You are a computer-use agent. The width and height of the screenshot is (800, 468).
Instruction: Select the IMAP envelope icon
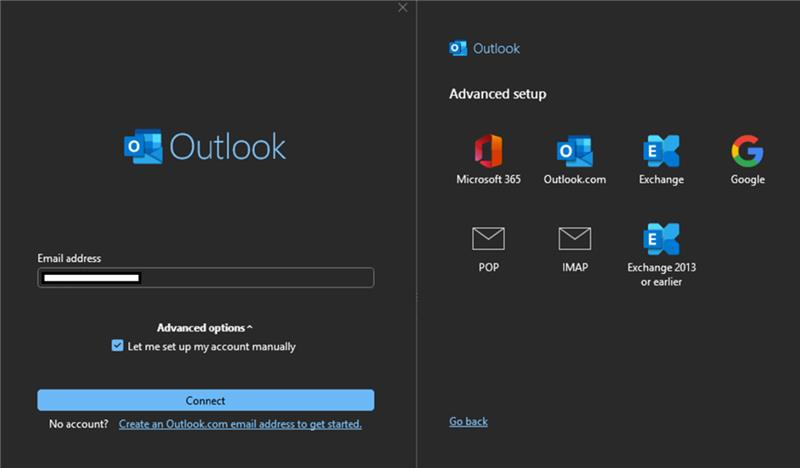click(x=574, y=238)
